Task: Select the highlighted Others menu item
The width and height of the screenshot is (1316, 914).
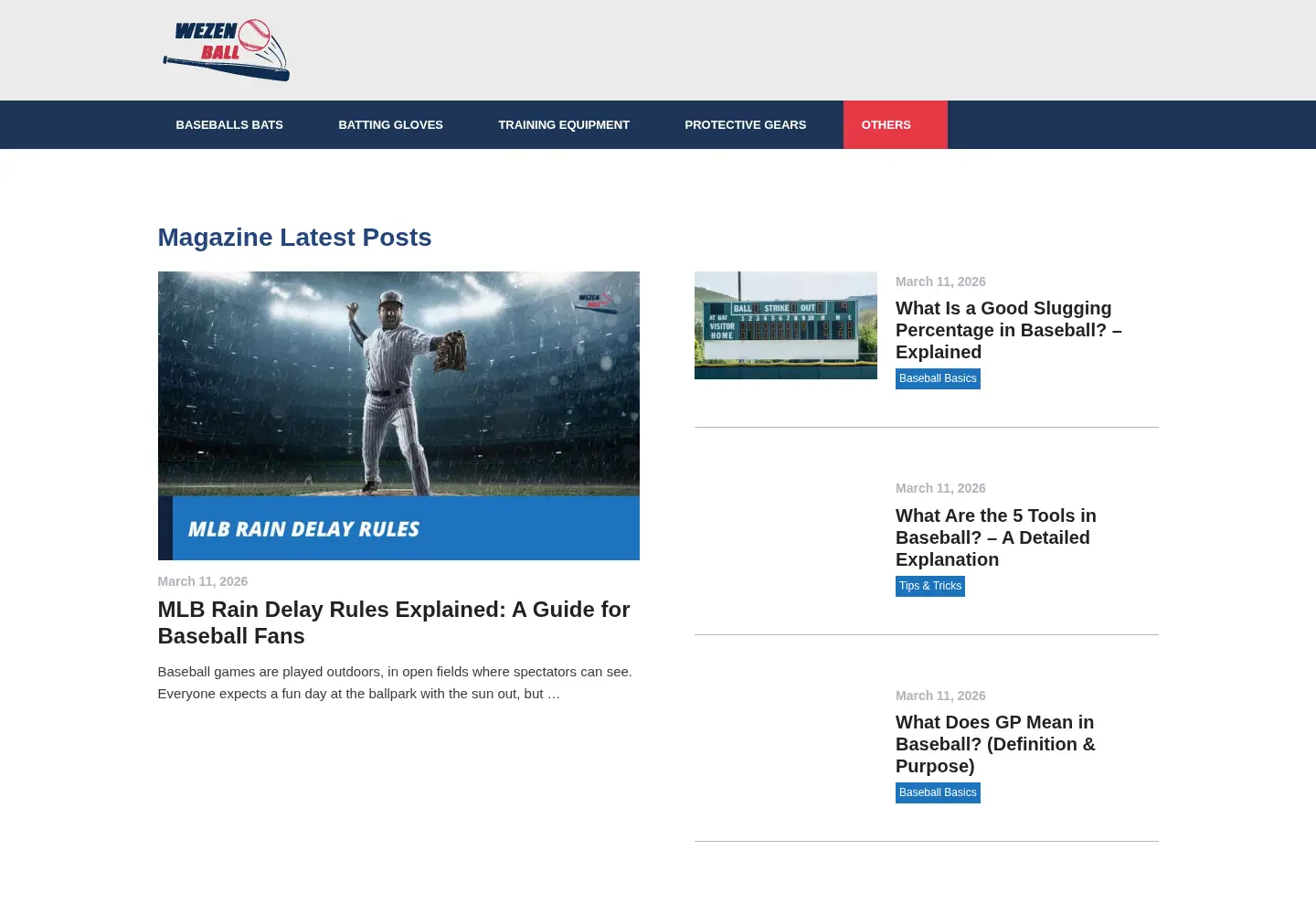Action: coord(895,125)
